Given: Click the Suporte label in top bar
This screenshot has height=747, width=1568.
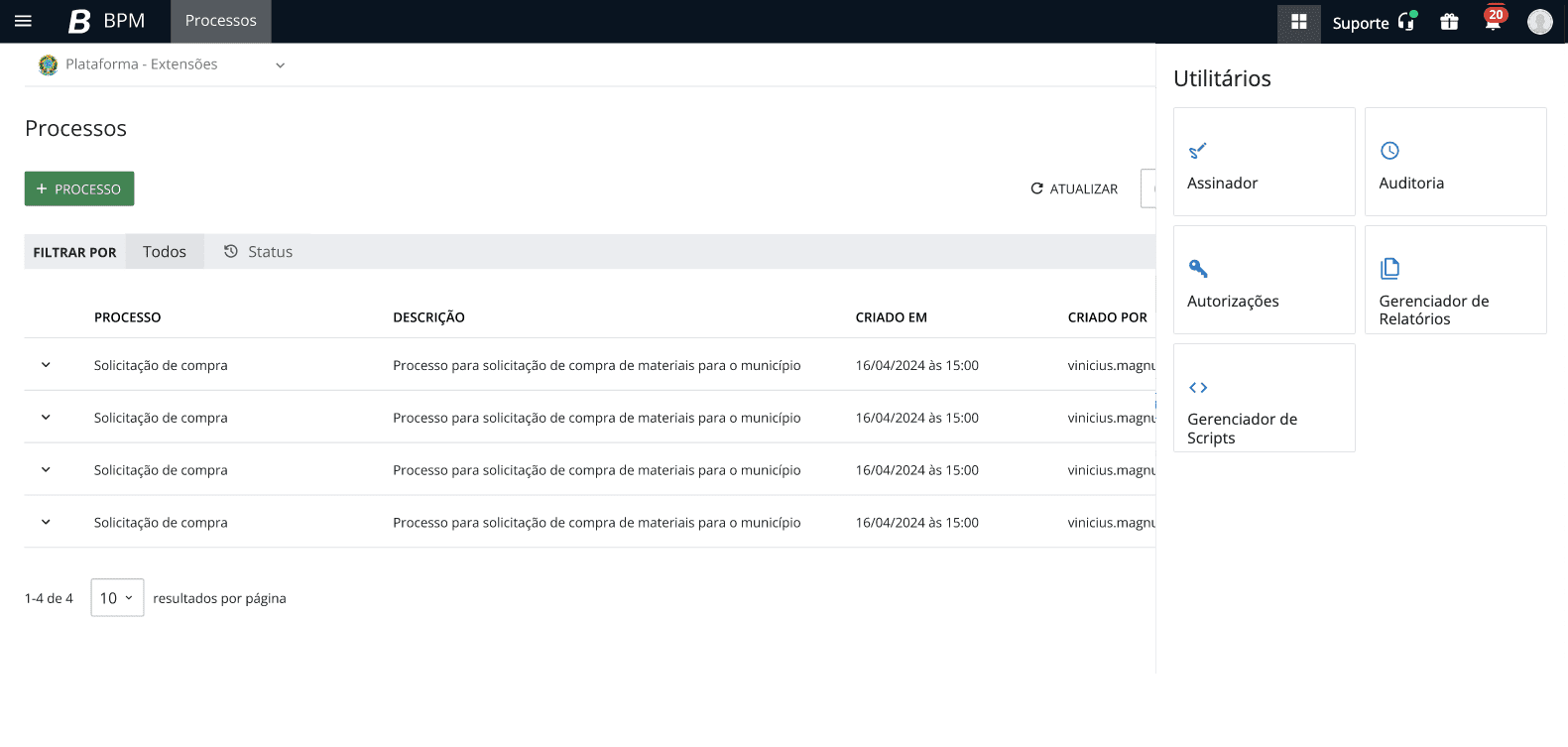Looking at the screenshot, I should pos(1360,23).
